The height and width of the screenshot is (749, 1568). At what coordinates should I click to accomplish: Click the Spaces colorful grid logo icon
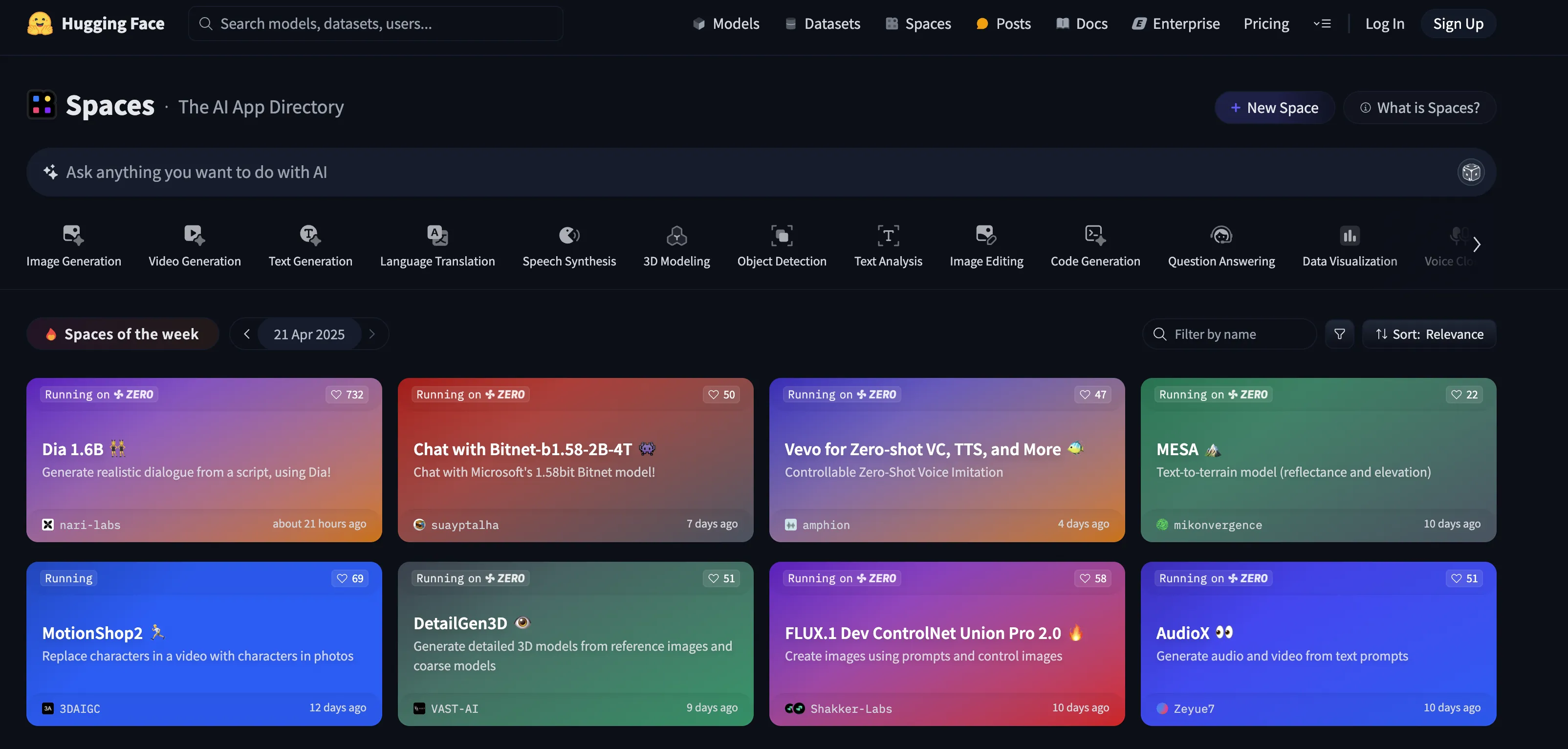[x=42, y=105]
